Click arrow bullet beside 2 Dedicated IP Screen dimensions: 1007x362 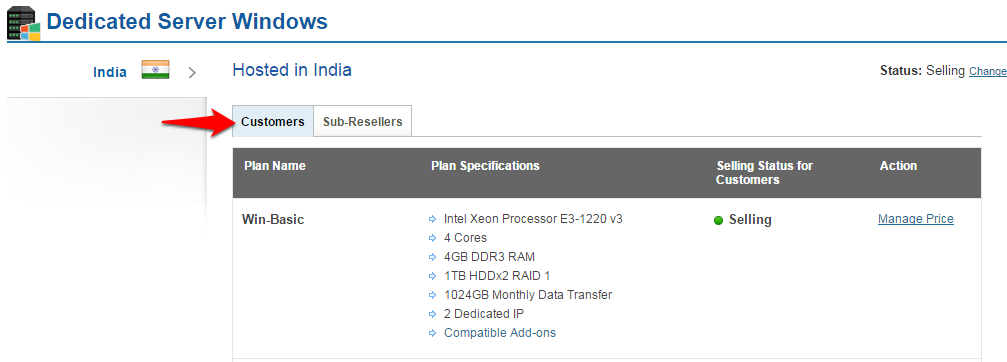pyautogui.click(x=432, y=315)
